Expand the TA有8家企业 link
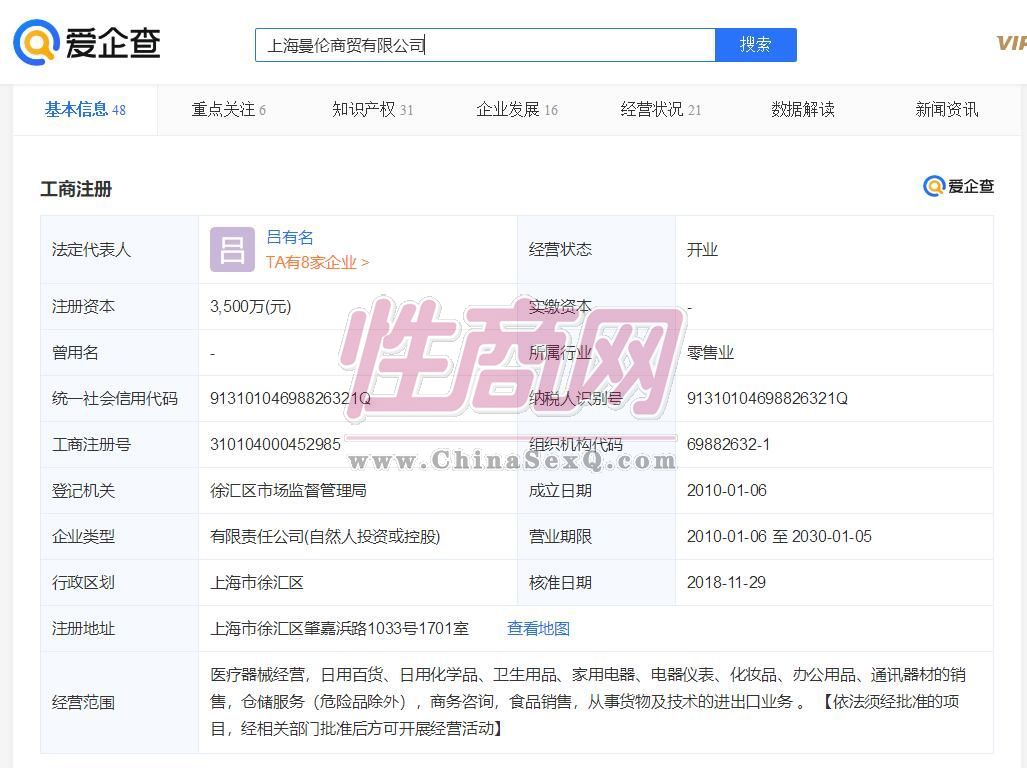This screenshot has height=768, width=1027. click(x=317, y=262)
